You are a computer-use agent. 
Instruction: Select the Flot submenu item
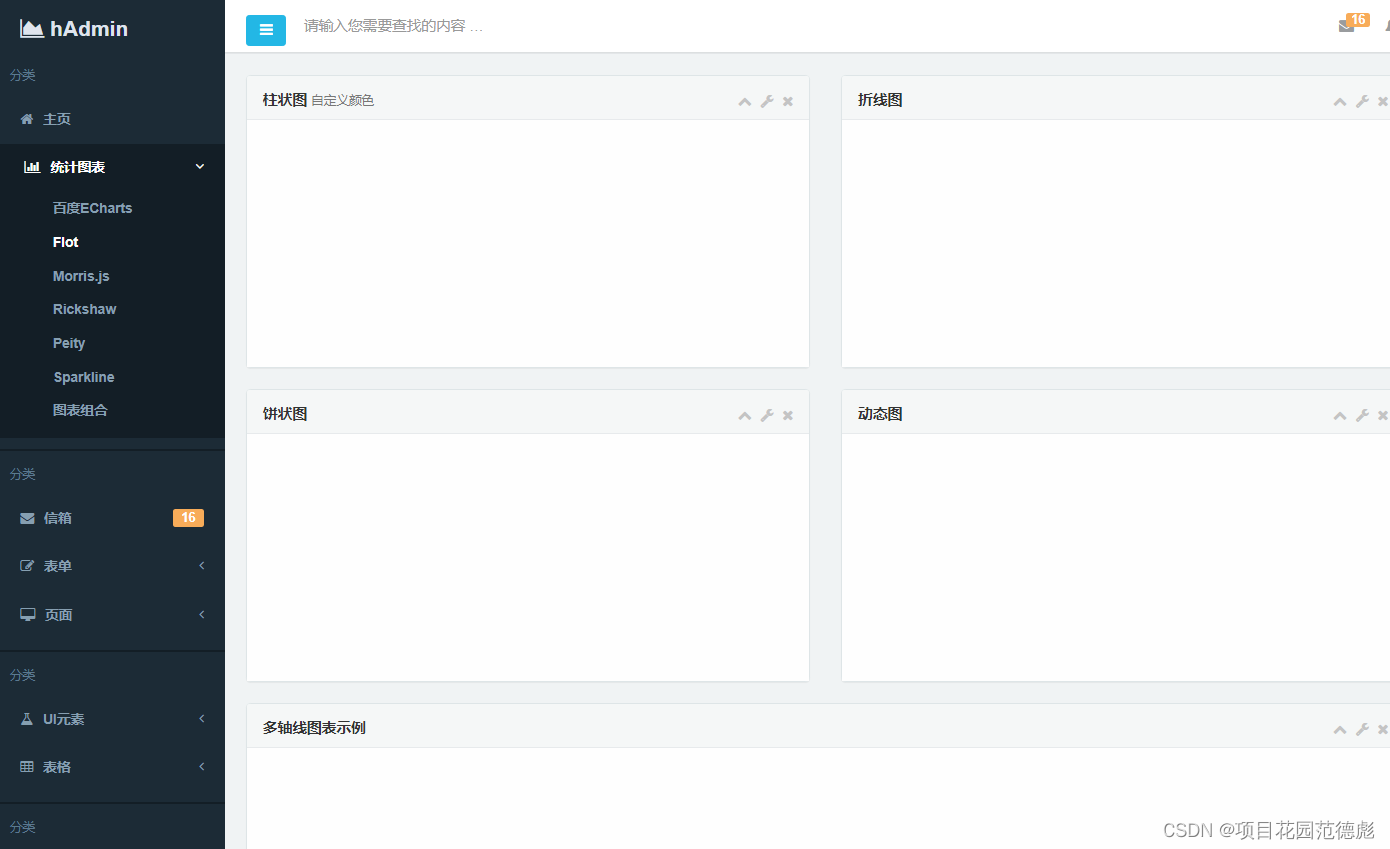[x=66, y=242]
